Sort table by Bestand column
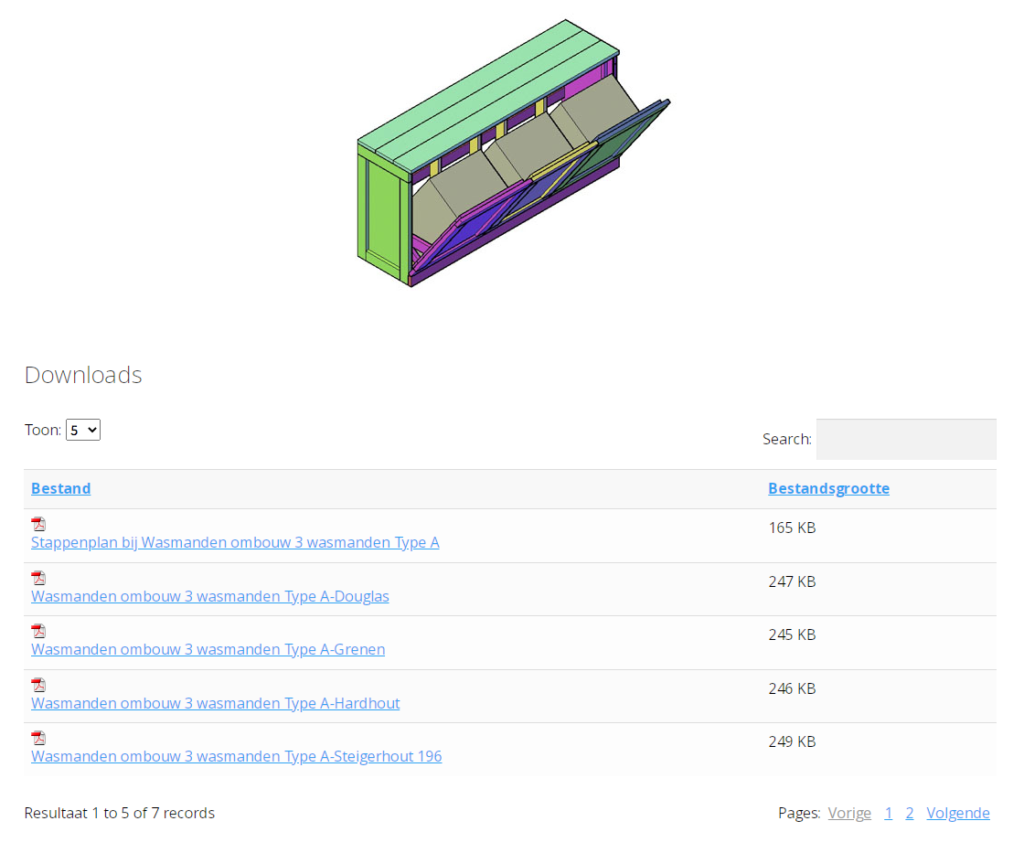This screenshot has height=853, width=1024. 61,489
